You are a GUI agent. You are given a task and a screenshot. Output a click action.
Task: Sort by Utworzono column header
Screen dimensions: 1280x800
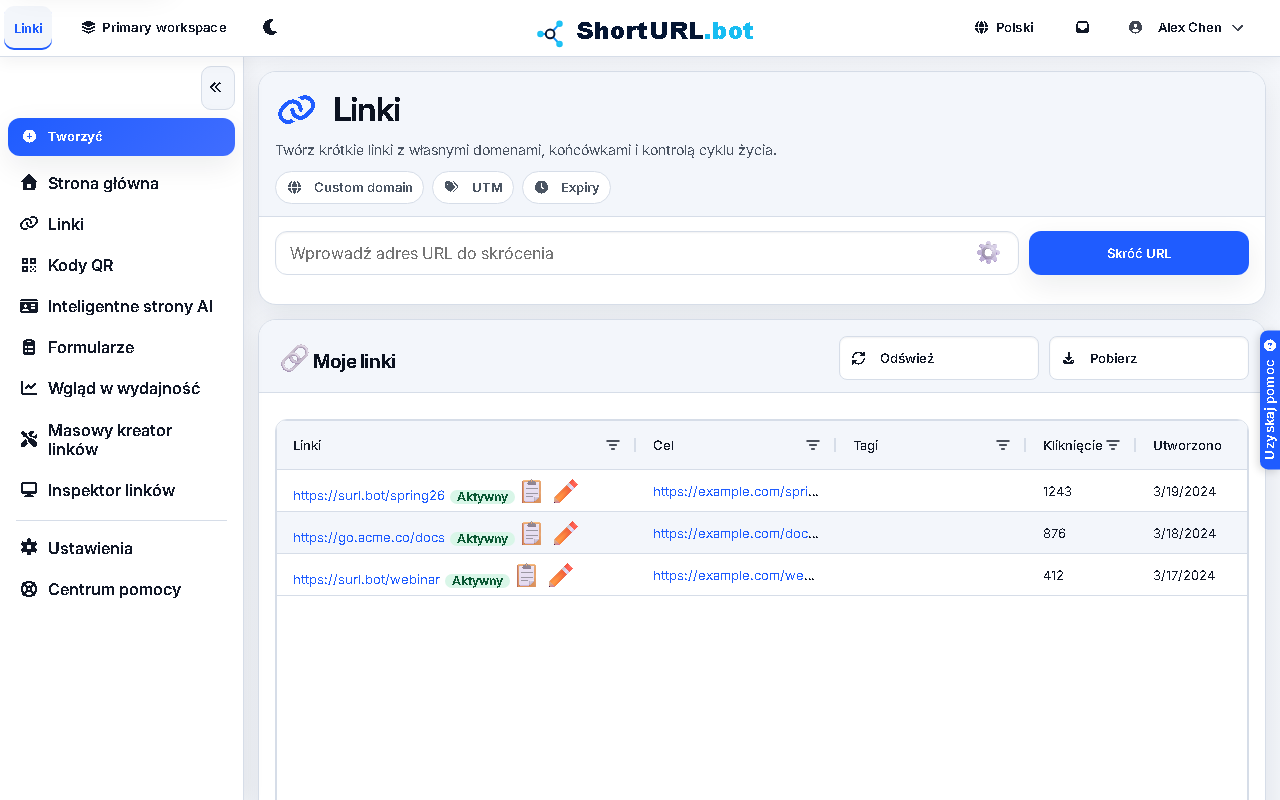pos(1187,445)
